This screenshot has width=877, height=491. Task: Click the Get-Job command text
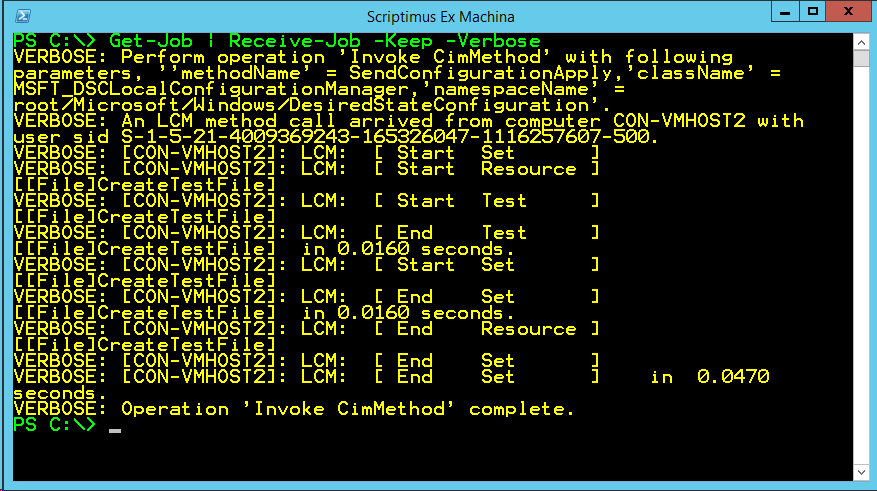coord(147,41)
